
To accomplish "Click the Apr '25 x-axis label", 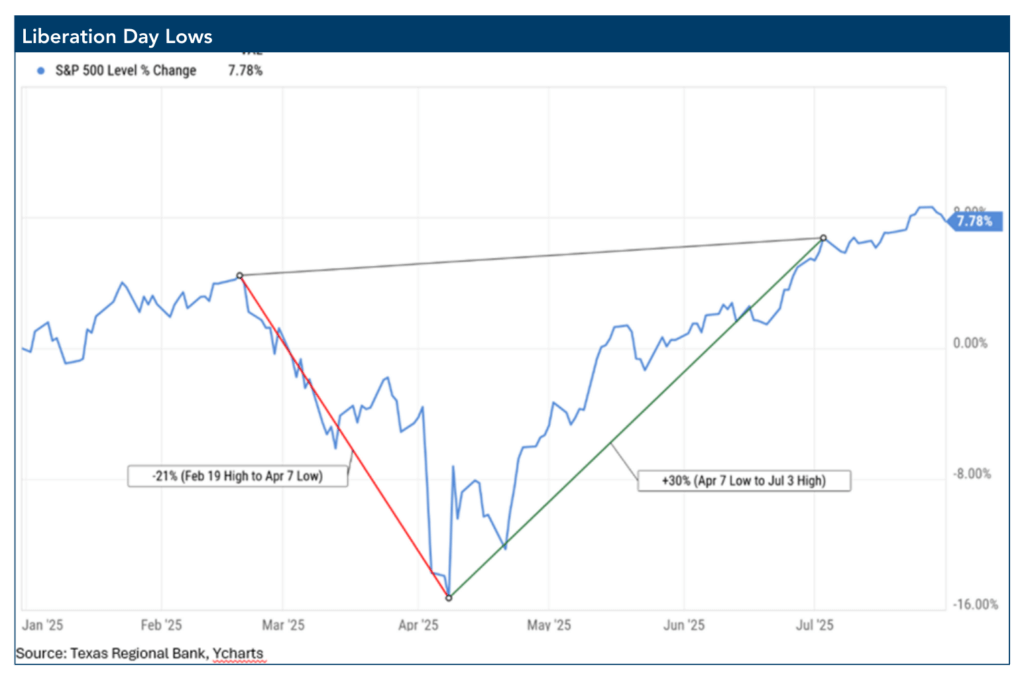I will click(x=419, y=625).
